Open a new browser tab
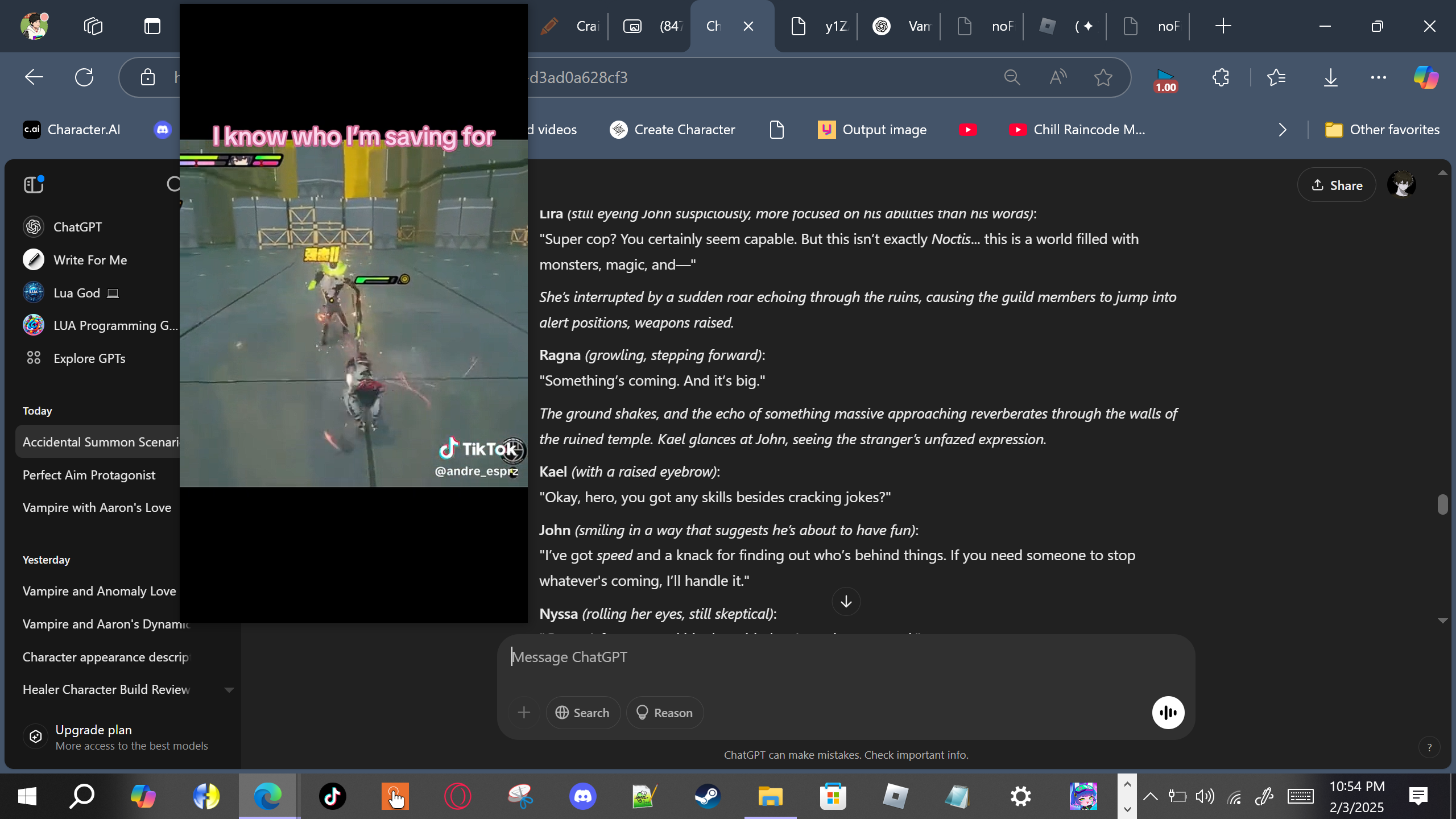The width and height of the screenshot is (1456, 819). pos(1223,26)
